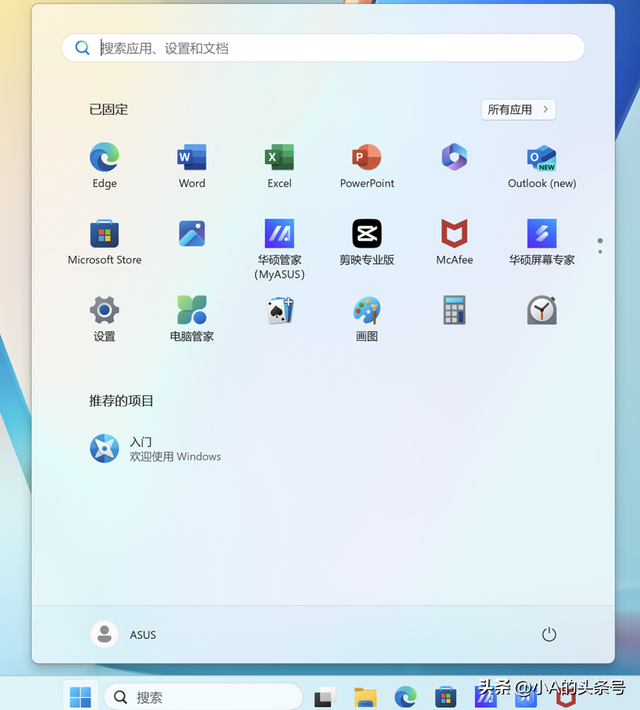
Task: Open the power options button
Action: point(549,634)
